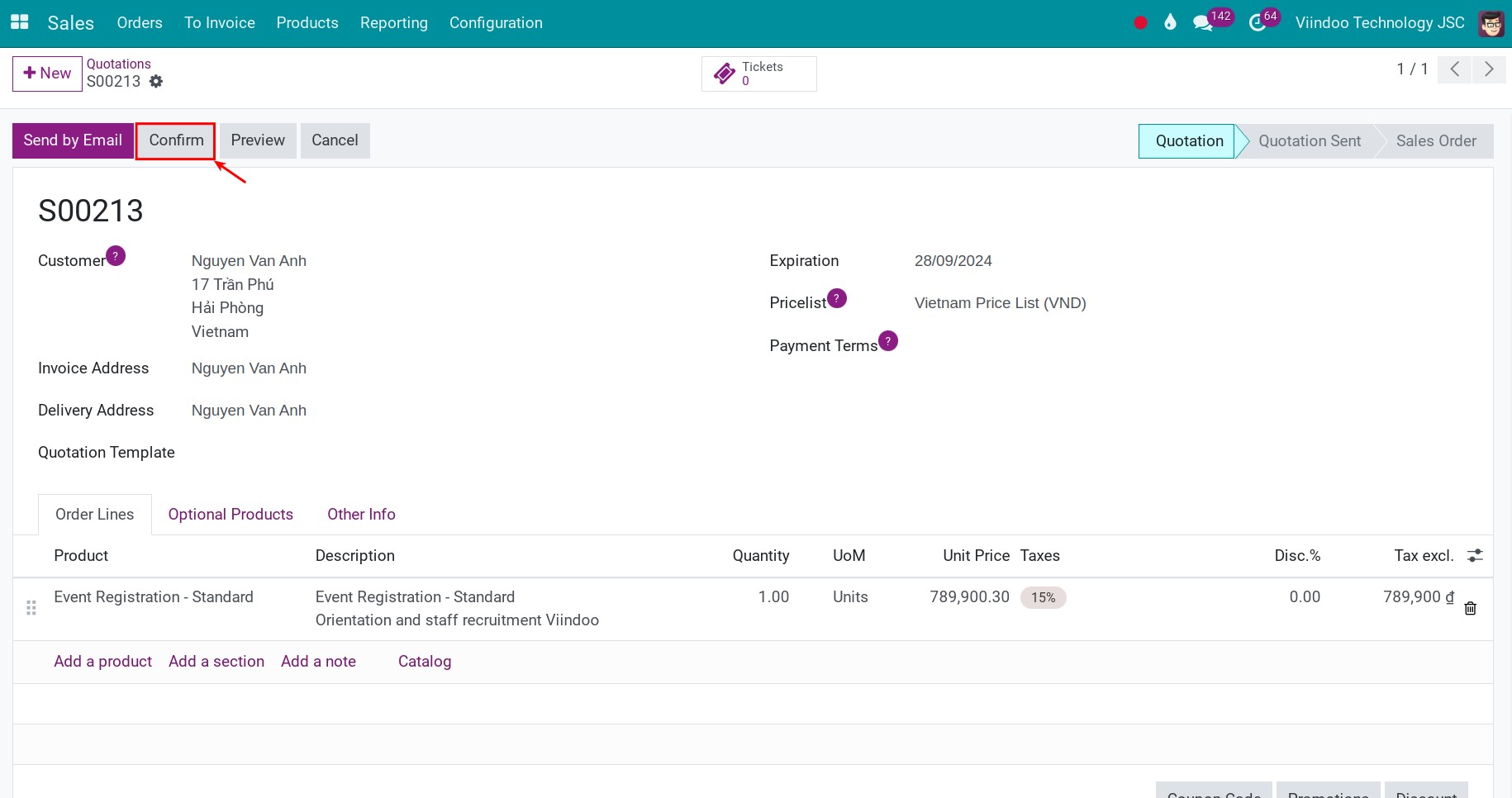Screen dimensions: 1512x798
Task: Click Add a section link
Action: click(216, 662)
